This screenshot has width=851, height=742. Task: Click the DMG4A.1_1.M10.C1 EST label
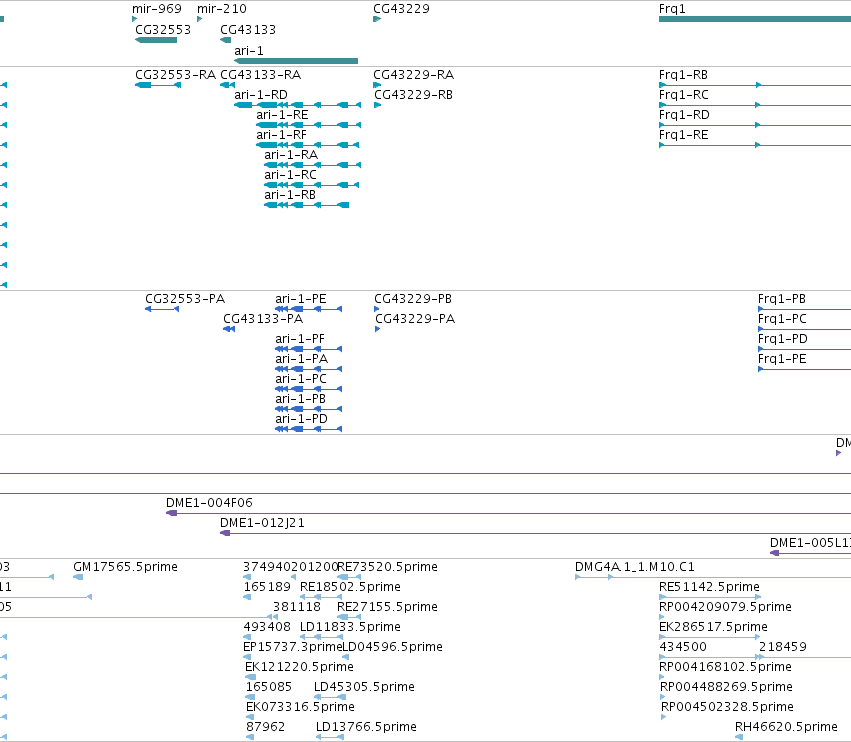[634, 567]
